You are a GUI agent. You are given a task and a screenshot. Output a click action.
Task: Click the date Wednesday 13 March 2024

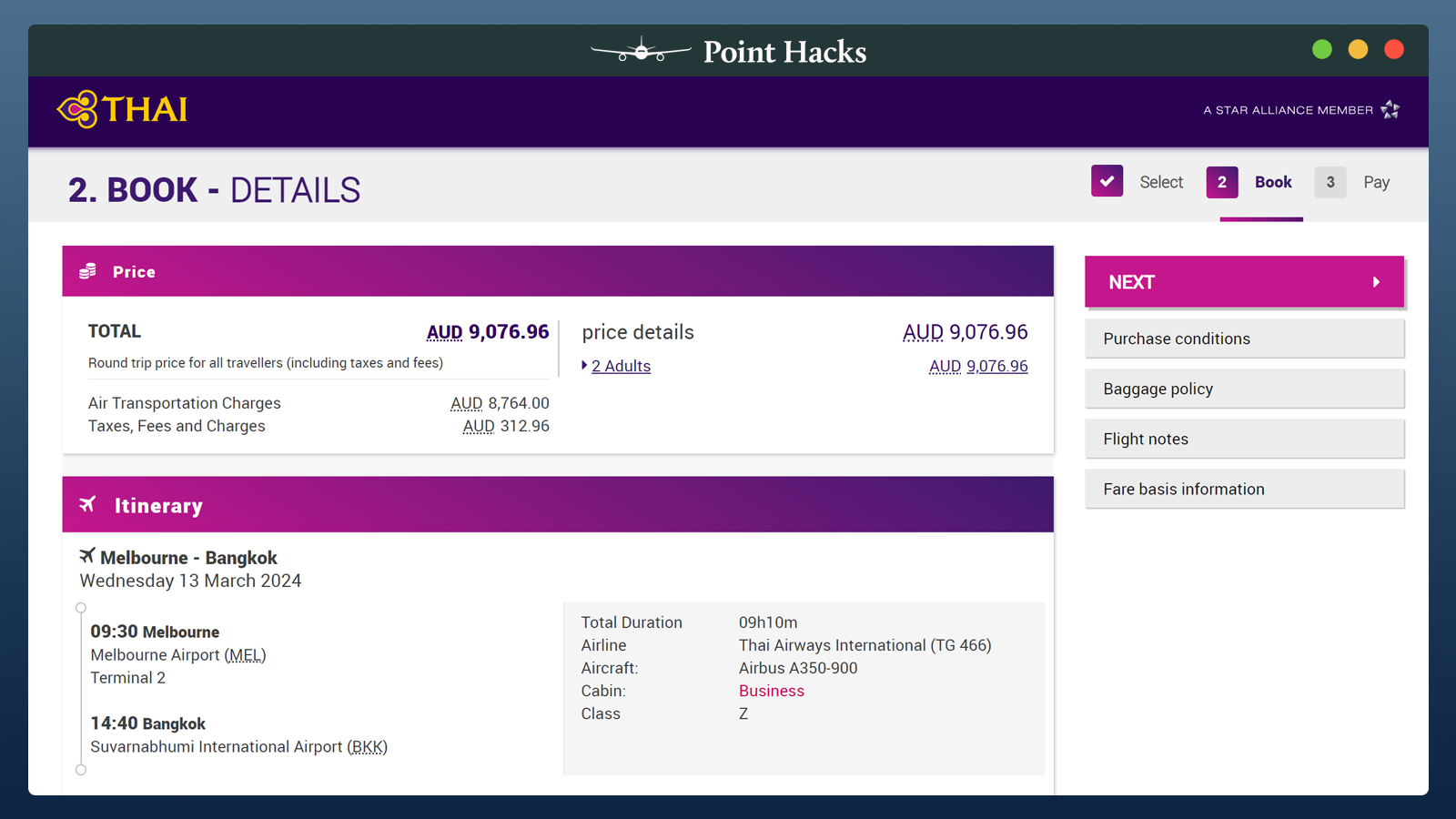(x=190, y=581)
